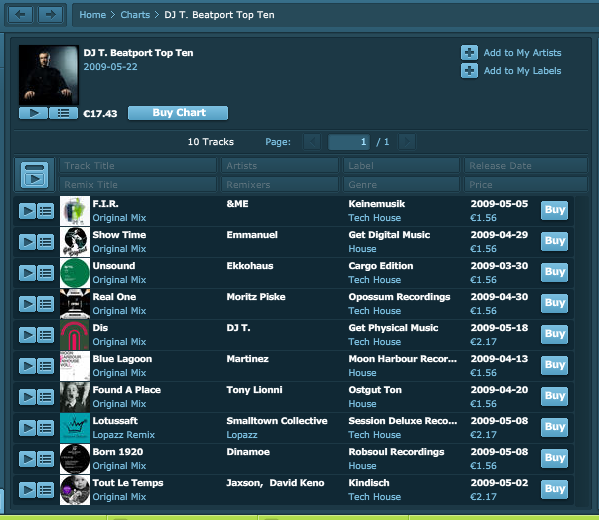Open the Robsoul Recordings label link

click(x=396, y=452)
